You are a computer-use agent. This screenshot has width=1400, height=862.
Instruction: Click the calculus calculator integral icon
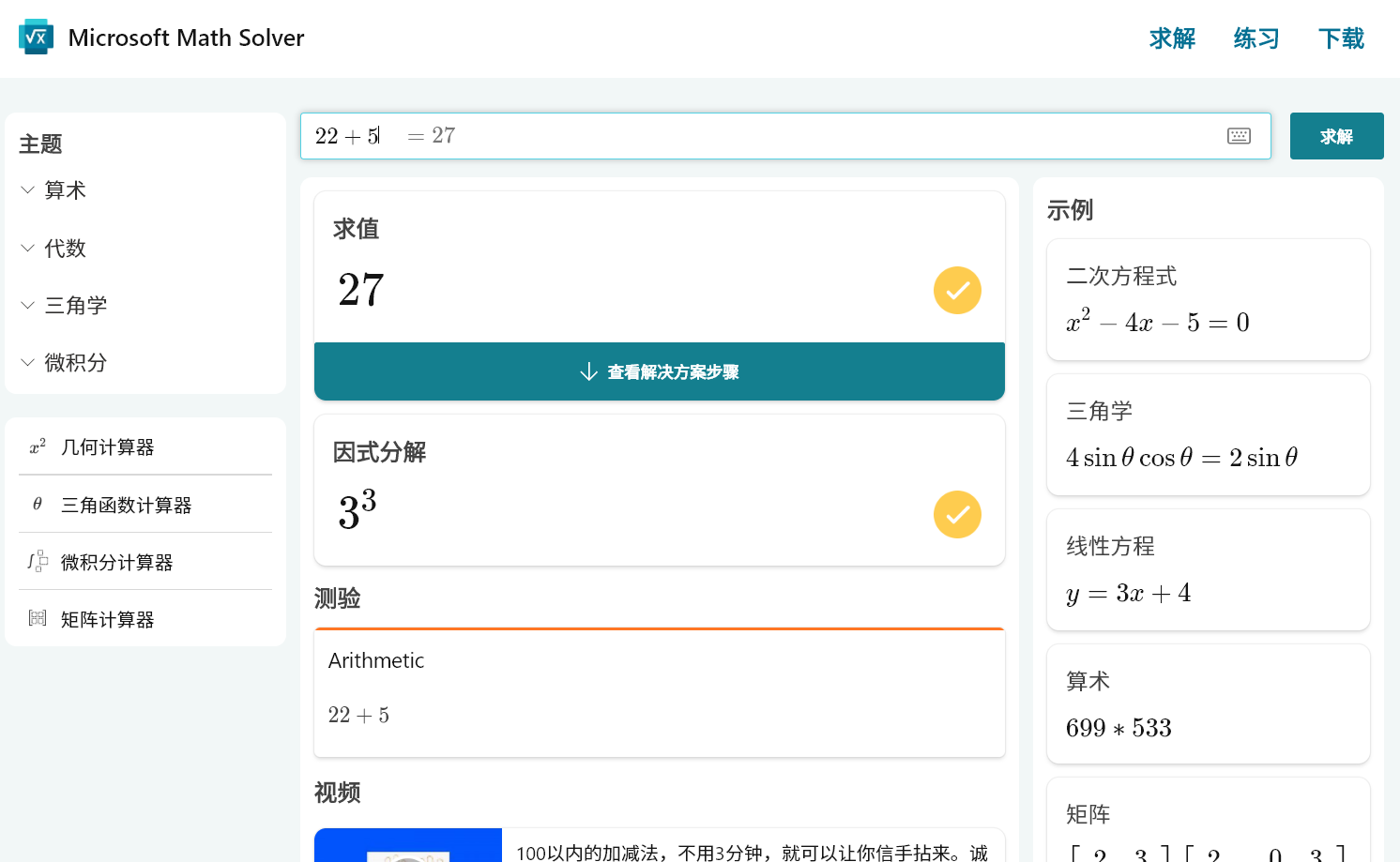[x=38, y=562]
